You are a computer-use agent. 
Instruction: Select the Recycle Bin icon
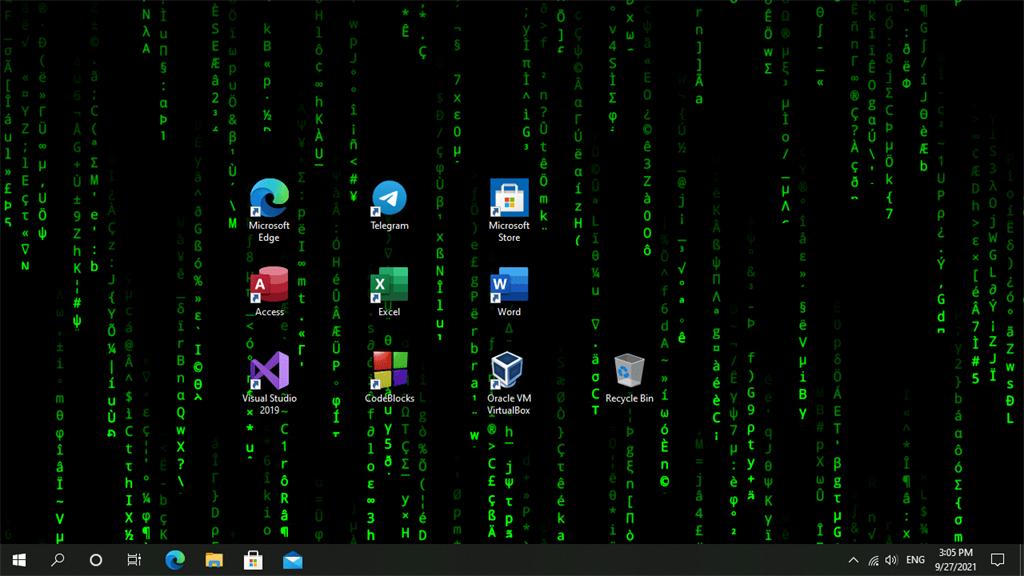pyautogui.click(x=629, y=378)
